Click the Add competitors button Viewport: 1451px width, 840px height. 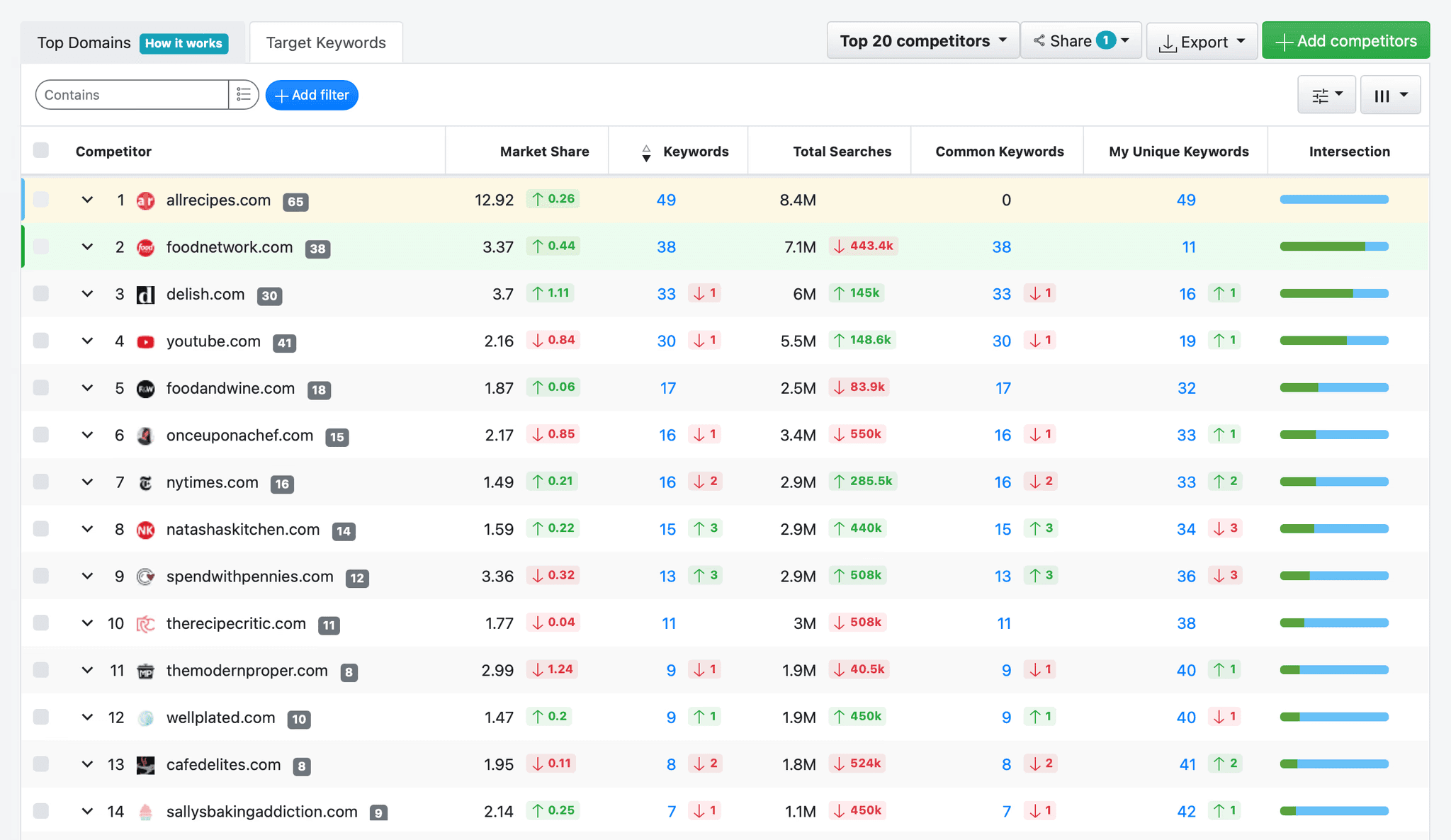[x=1345, y=40]
